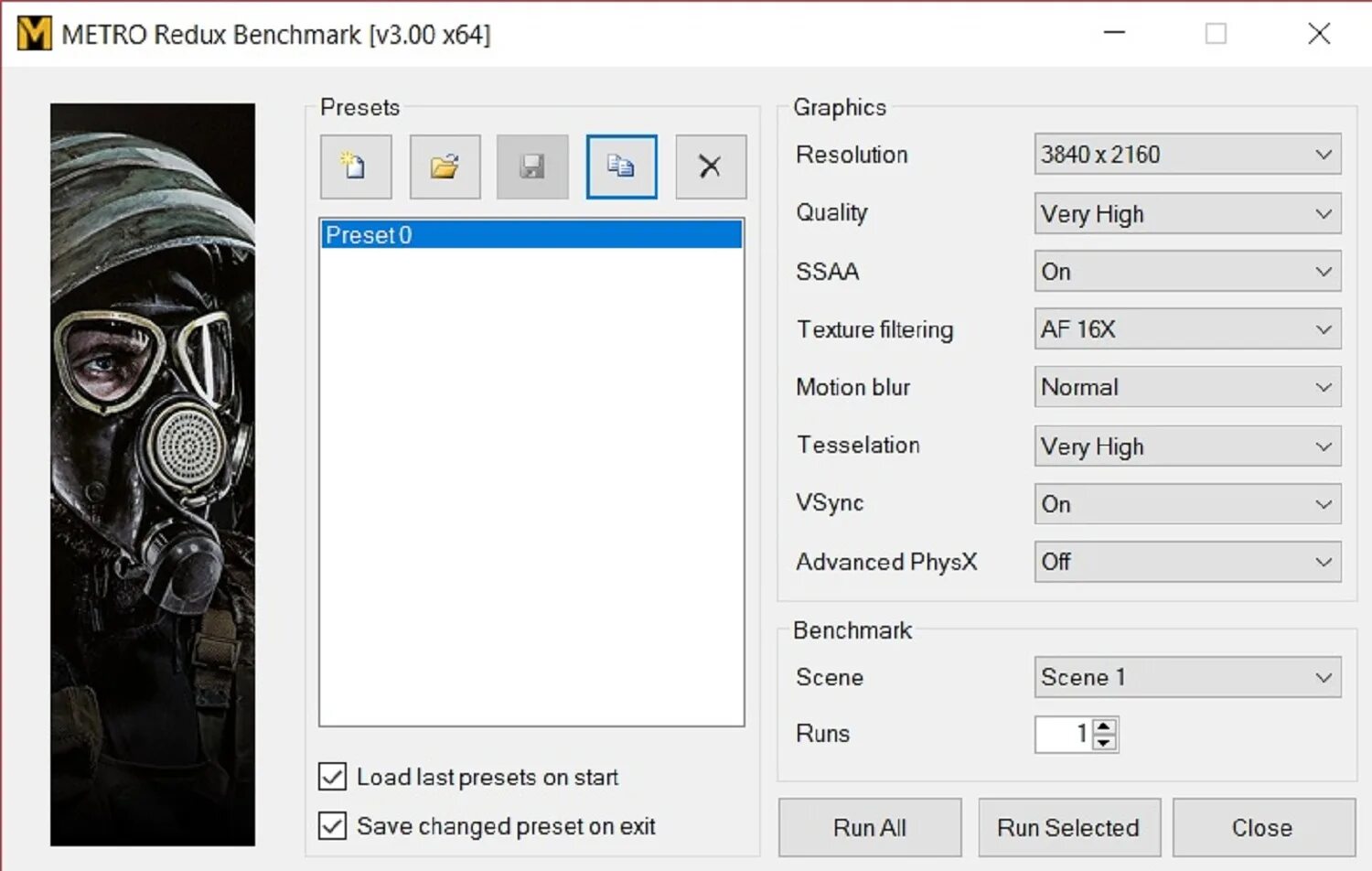Open a preset with the folder icon

point(445,167)
